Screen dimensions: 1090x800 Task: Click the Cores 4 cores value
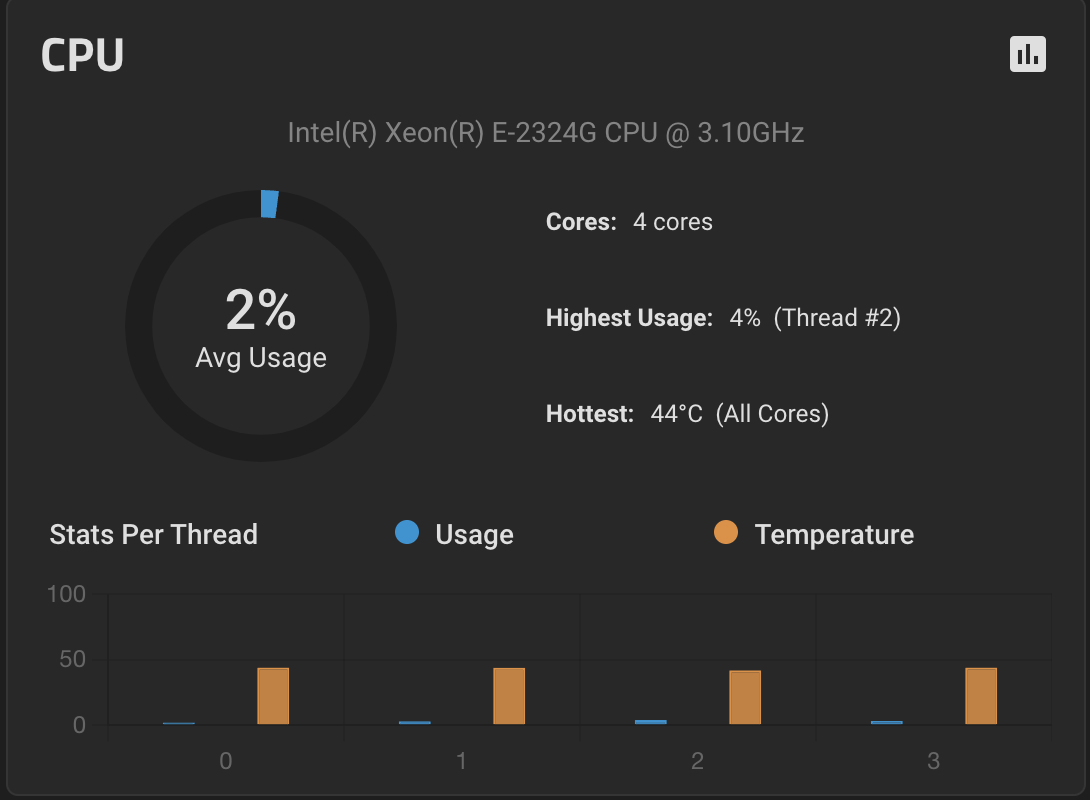point(673,222)
